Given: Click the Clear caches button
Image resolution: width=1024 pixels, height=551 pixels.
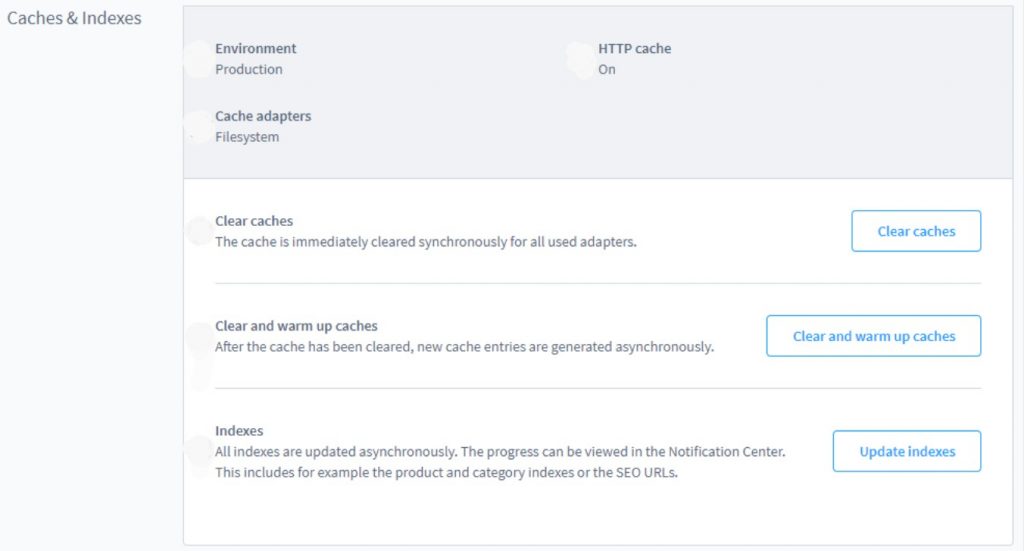Looking at the screenshot, I should [916, 231].
